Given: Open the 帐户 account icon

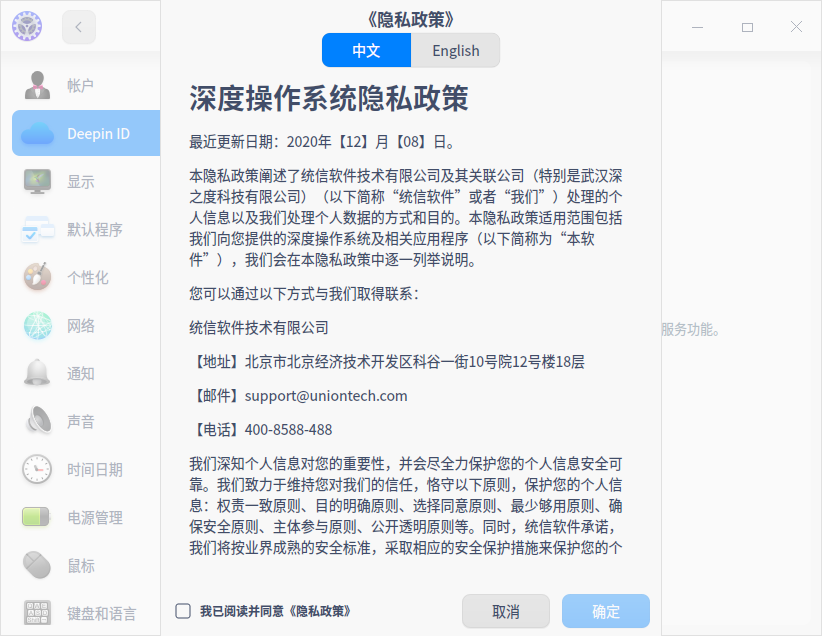Looking at the screenshot, I should point(37,85).
